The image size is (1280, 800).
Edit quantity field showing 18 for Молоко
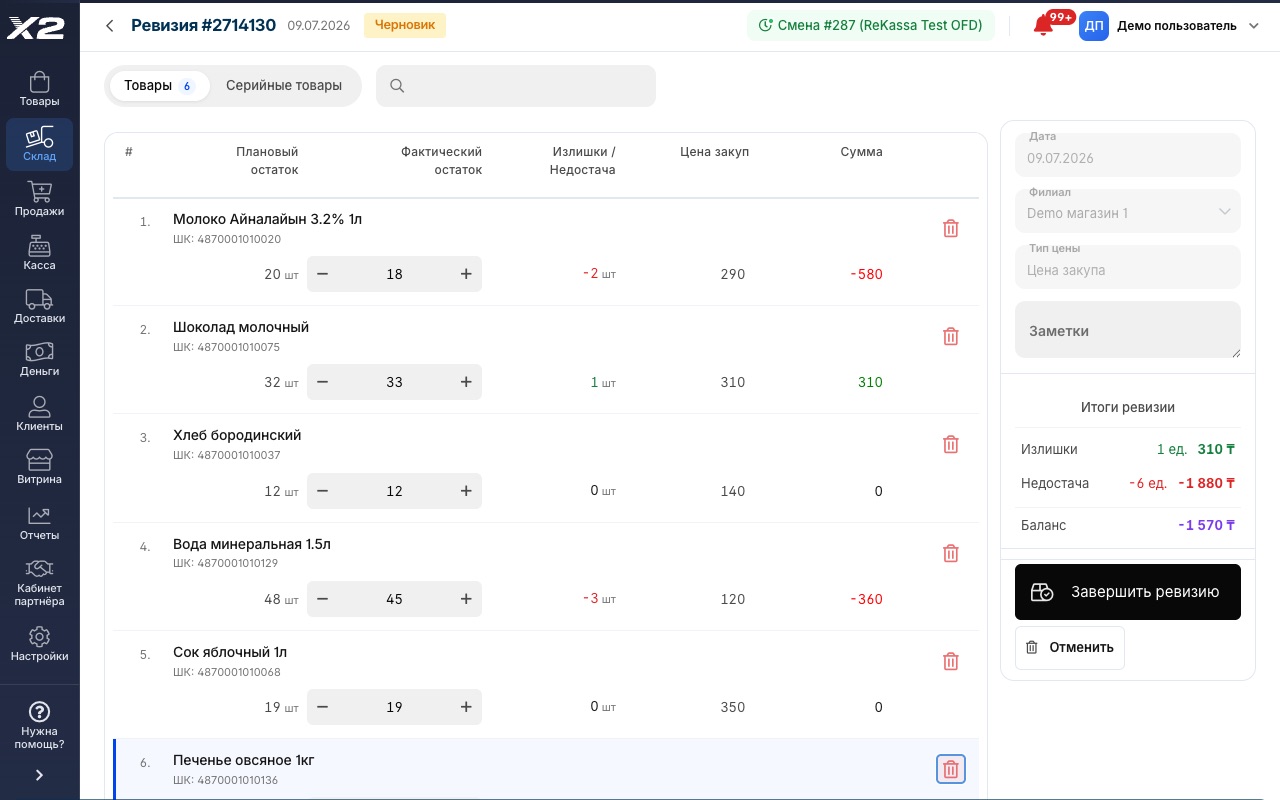point(394,274)
